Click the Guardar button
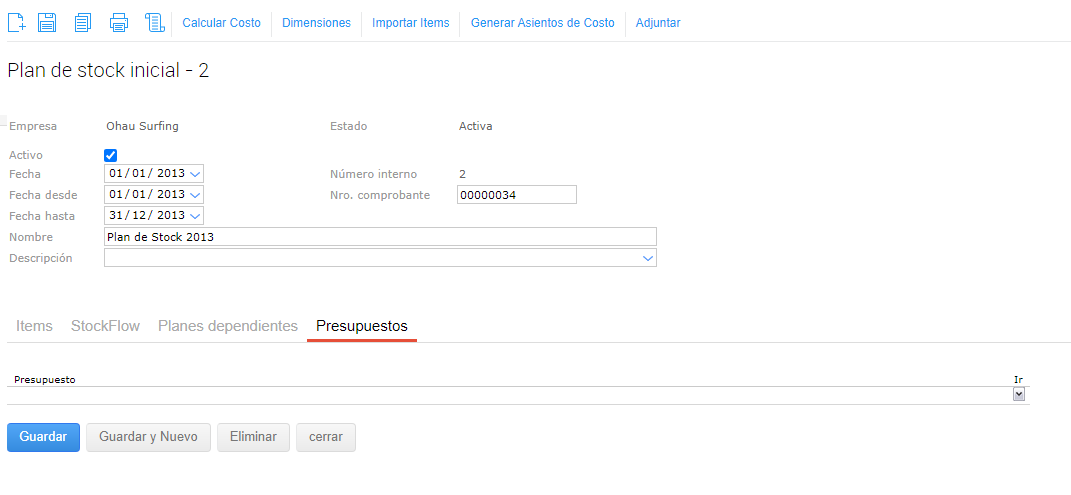Viewport: 1071px width, 495px height. (43, 437)
